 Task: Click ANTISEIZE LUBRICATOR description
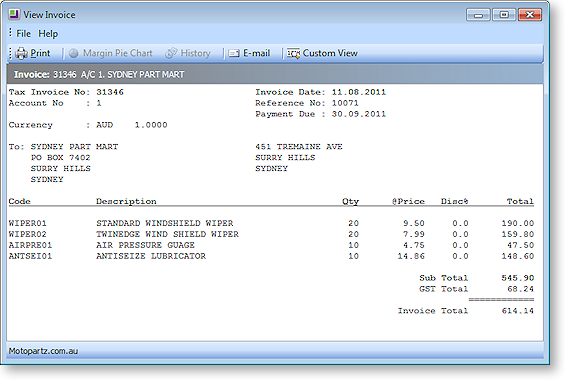[151, 256]
